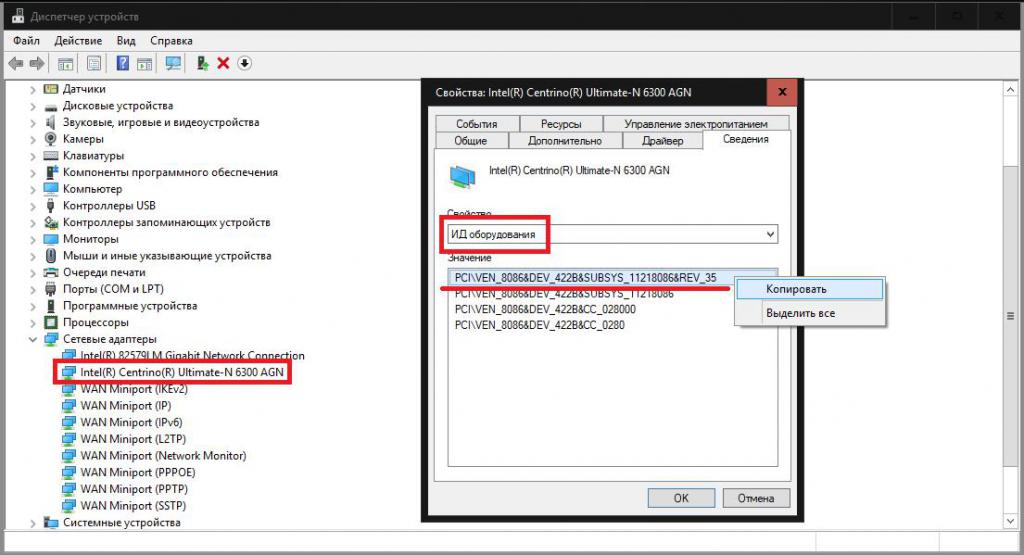Click the OK button in Properties

(681, 498)
